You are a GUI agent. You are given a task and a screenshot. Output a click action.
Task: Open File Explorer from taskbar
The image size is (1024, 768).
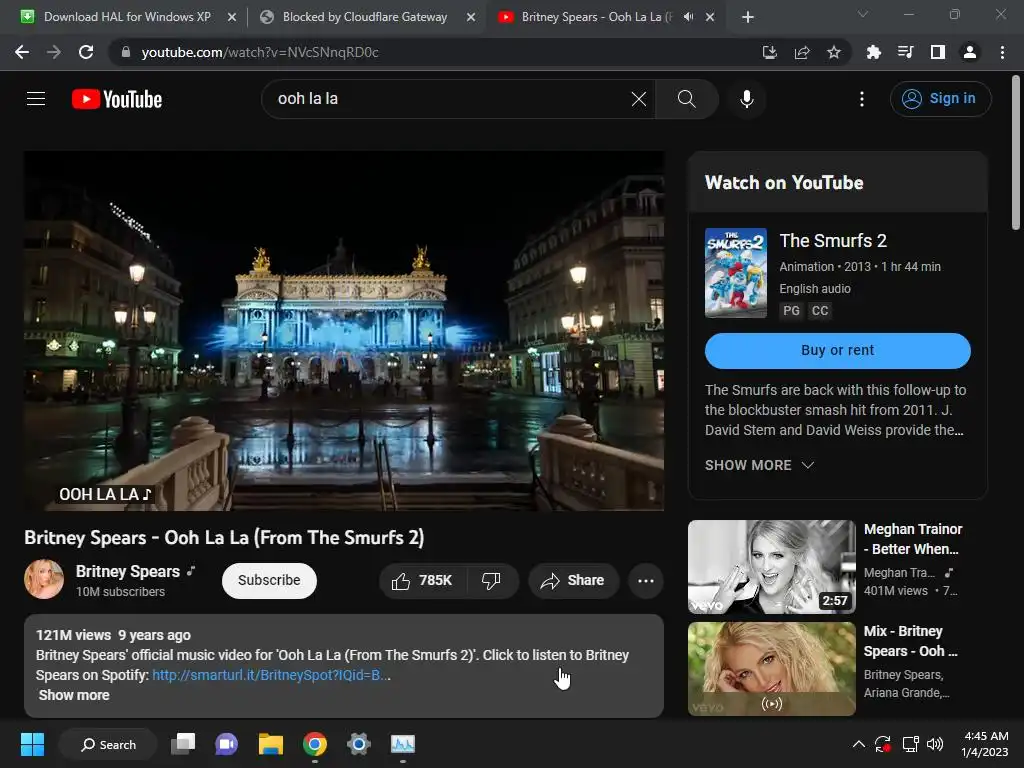270,744
